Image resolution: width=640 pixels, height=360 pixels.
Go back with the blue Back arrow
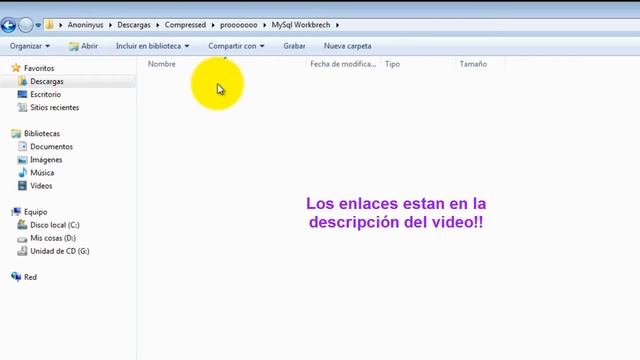[x=8, y=25]
